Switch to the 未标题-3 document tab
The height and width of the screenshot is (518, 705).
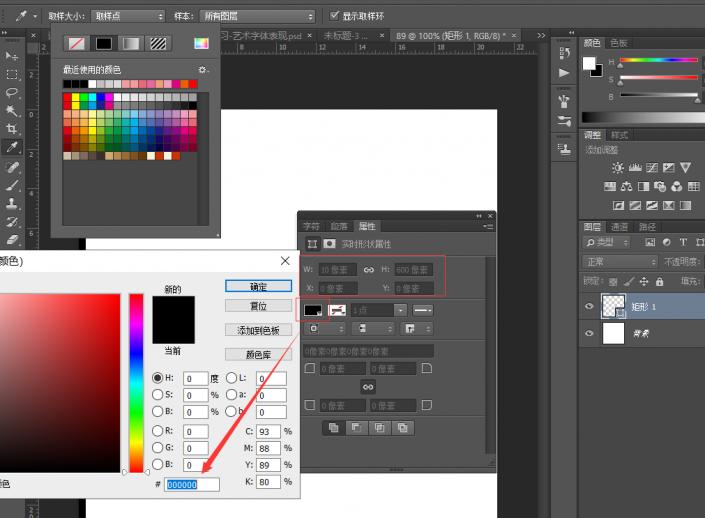coord(346,36)
